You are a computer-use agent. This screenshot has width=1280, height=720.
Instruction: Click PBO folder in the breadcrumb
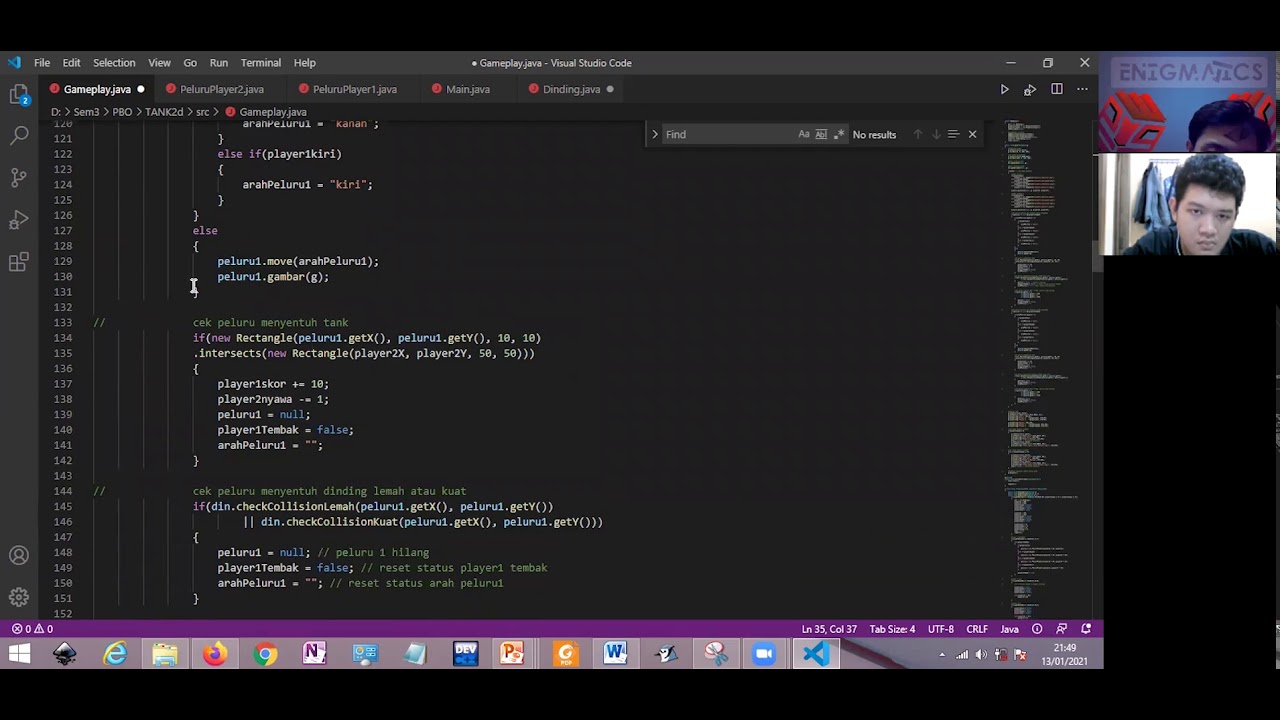click(122, 112)
